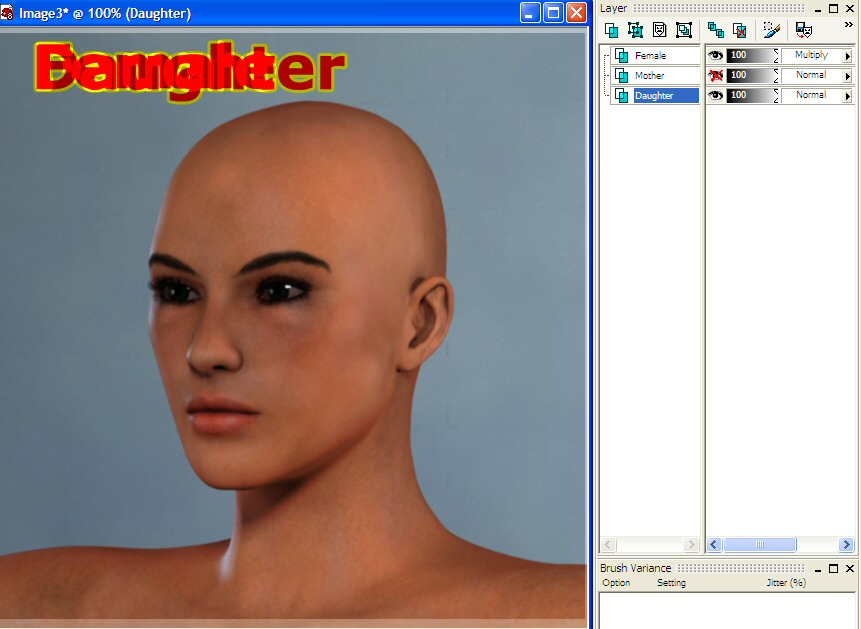Minimize the Image3 document window

(x=530, y=13)
